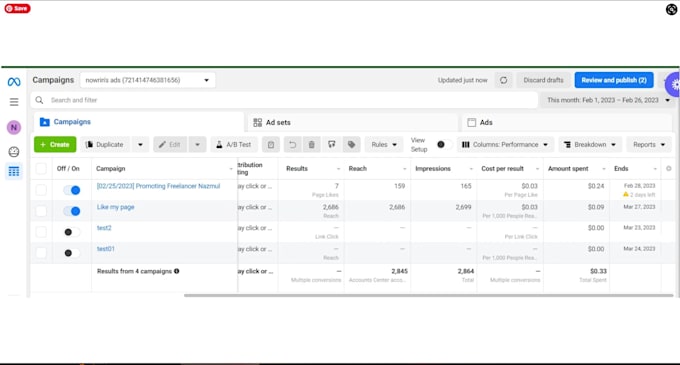Sort by the Impressions column header
The image size is (680, 365).
click(443, 169)
